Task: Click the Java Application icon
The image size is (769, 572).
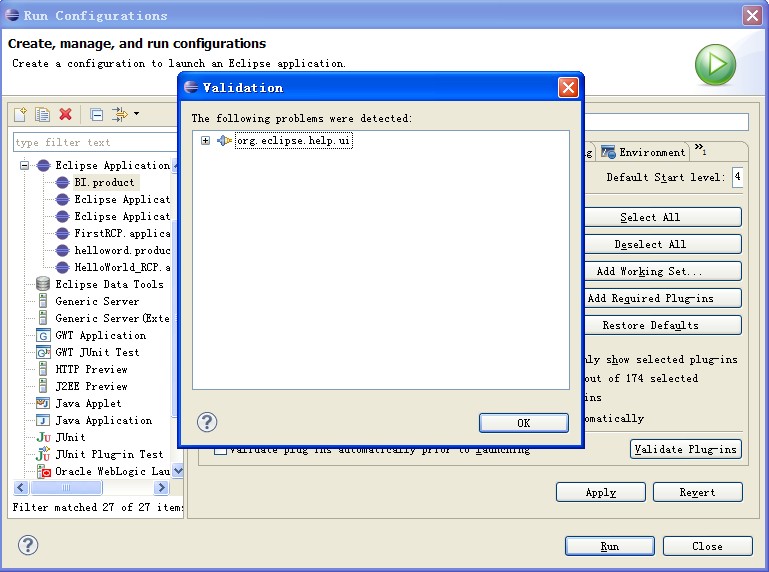Action: pos(43,420)
